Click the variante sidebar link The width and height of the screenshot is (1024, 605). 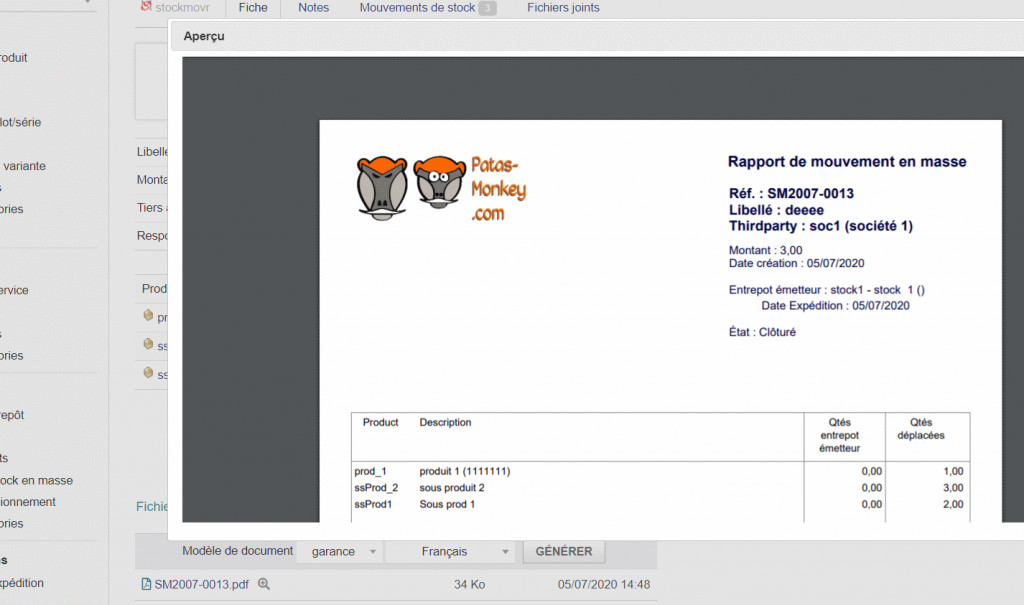24,166
